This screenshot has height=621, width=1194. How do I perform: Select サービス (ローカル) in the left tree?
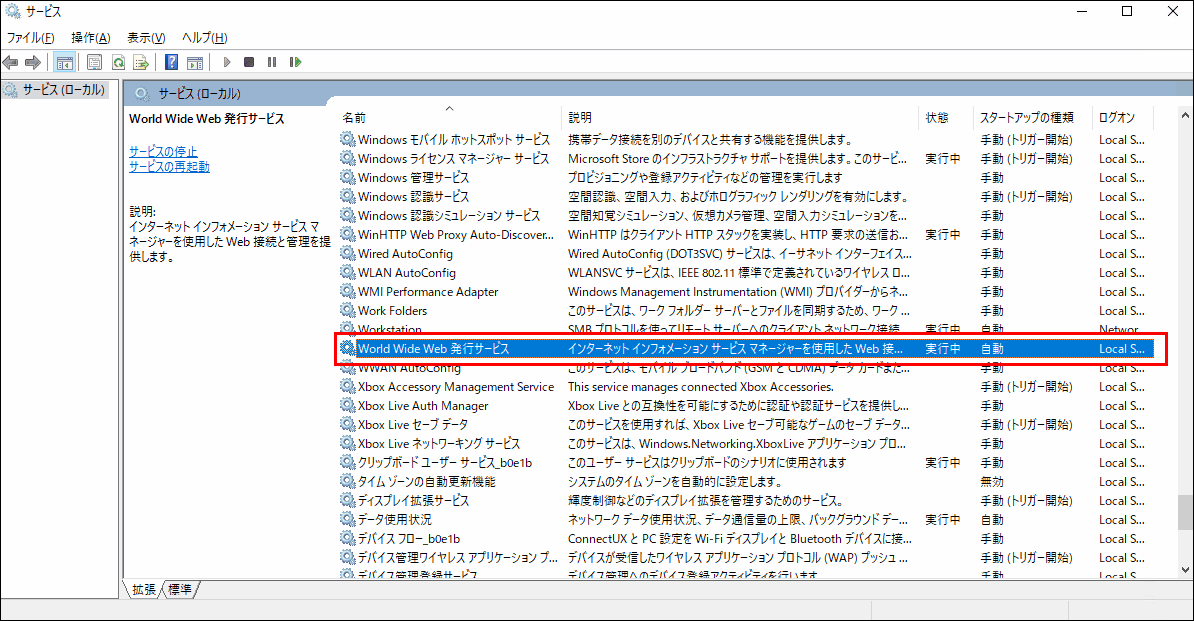point(55,90)
